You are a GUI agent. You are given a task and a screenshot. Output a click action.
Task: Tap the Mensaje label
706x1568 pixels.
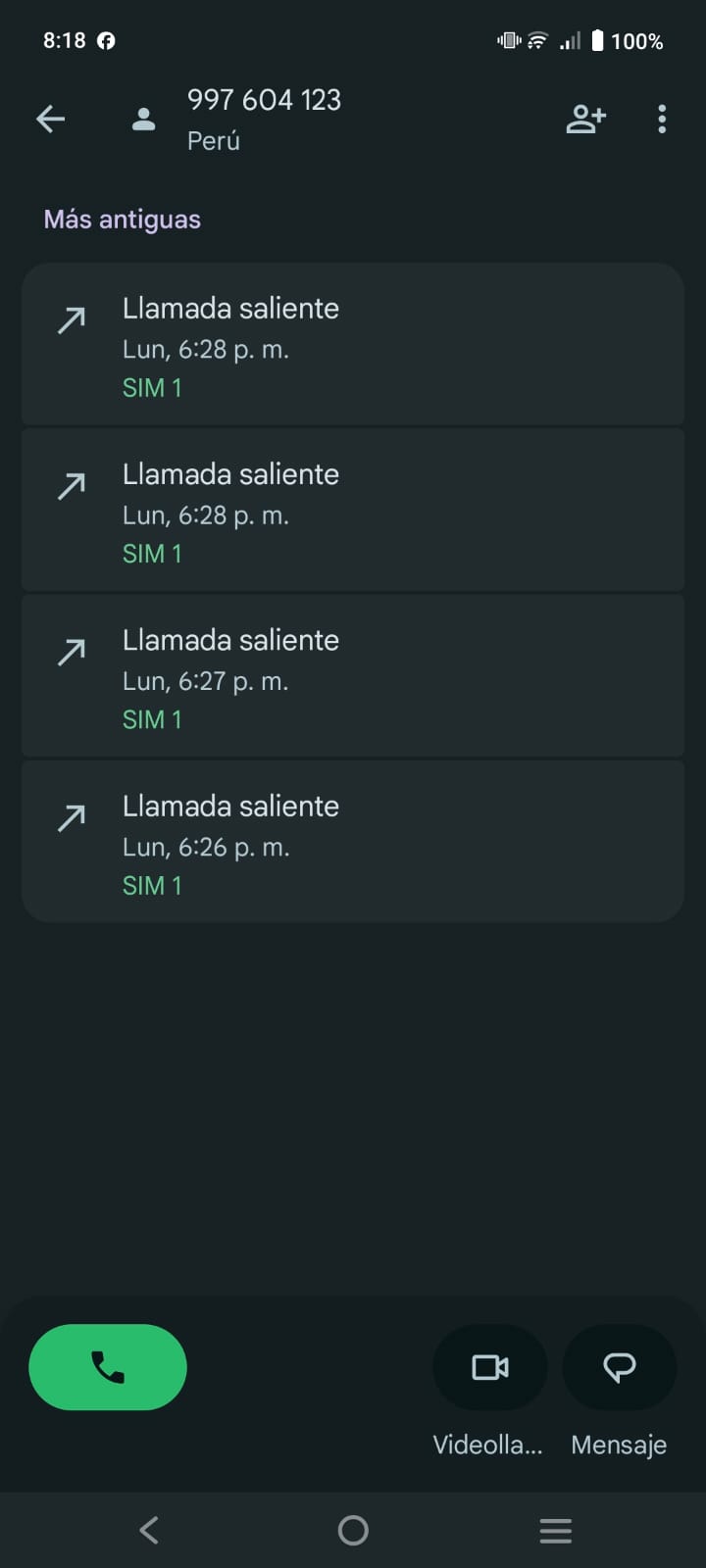[x=619, y=1445]
